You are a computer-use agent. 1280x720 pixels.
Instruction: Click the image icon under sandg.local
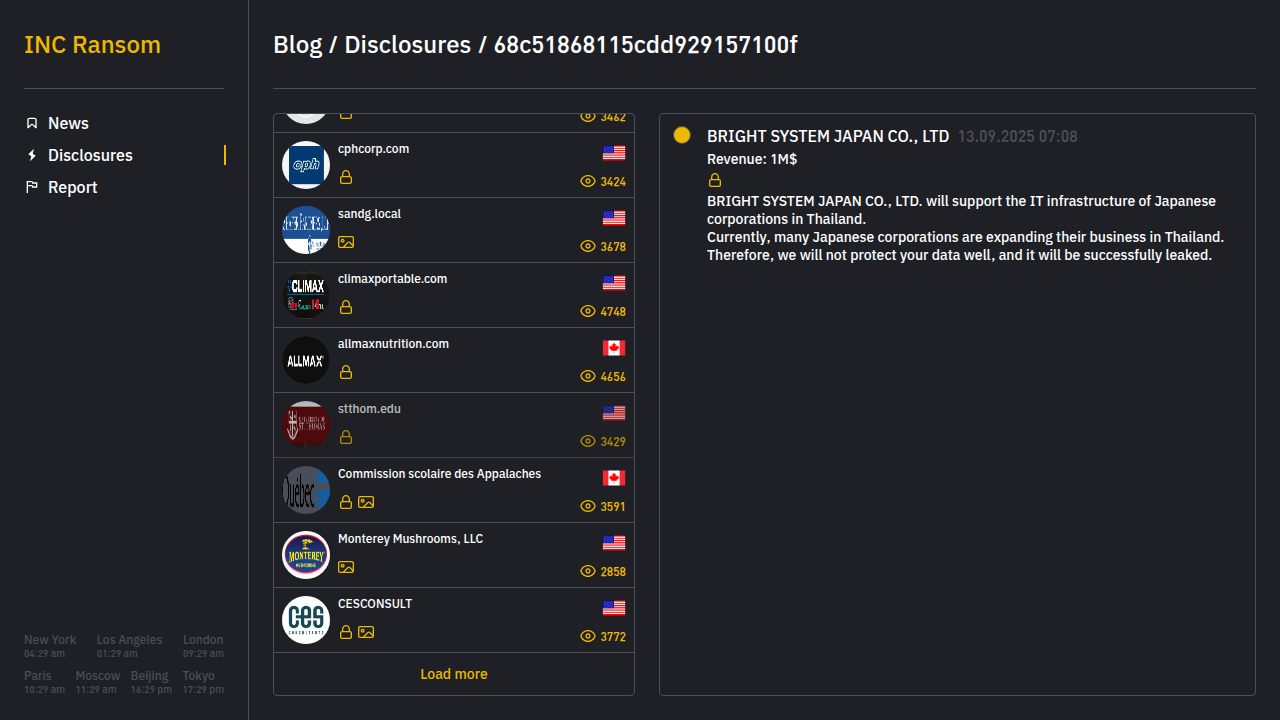pos(346,242)
